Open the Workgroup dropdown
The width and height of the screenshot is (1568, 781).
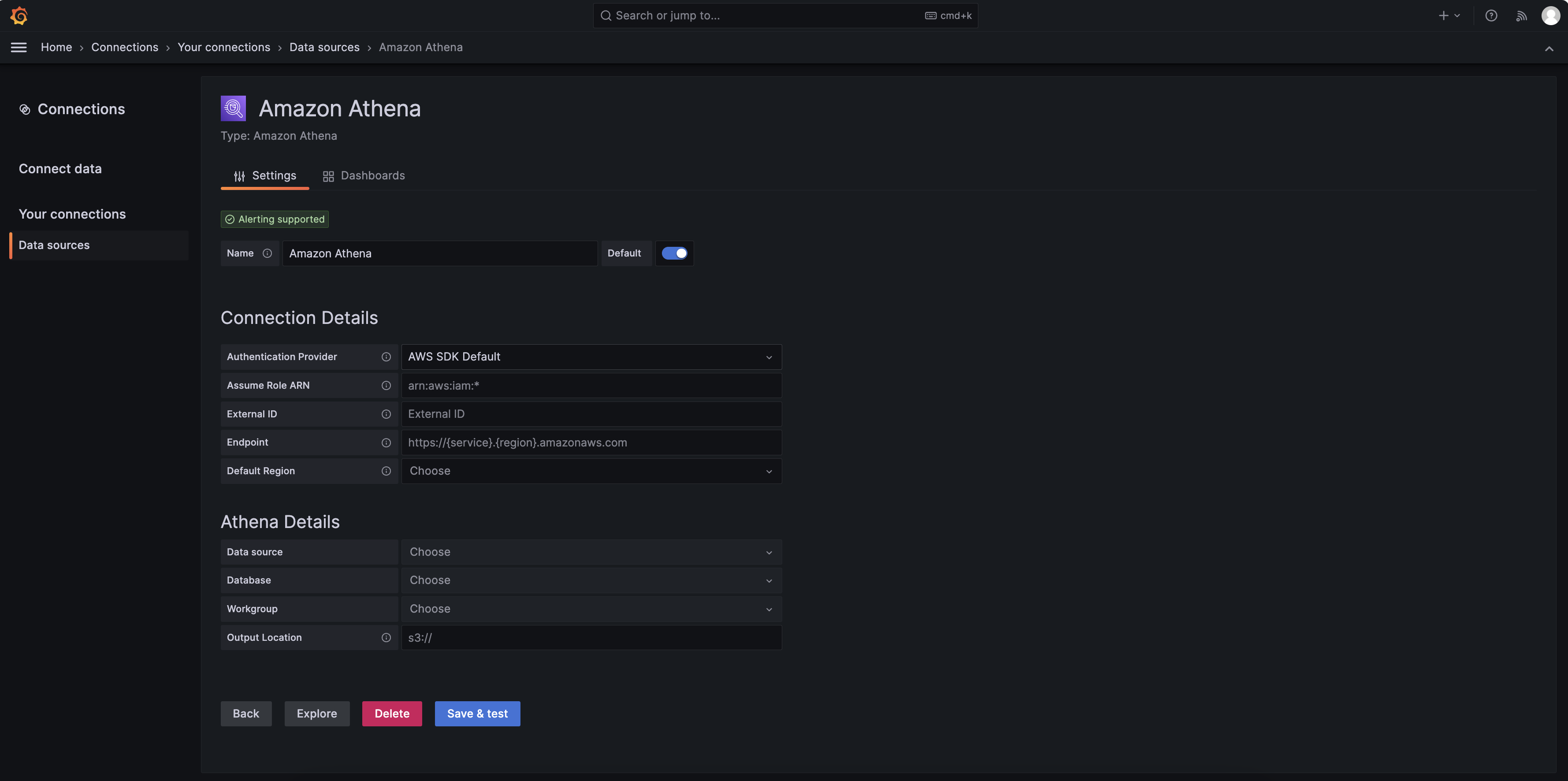click(592, 609)
